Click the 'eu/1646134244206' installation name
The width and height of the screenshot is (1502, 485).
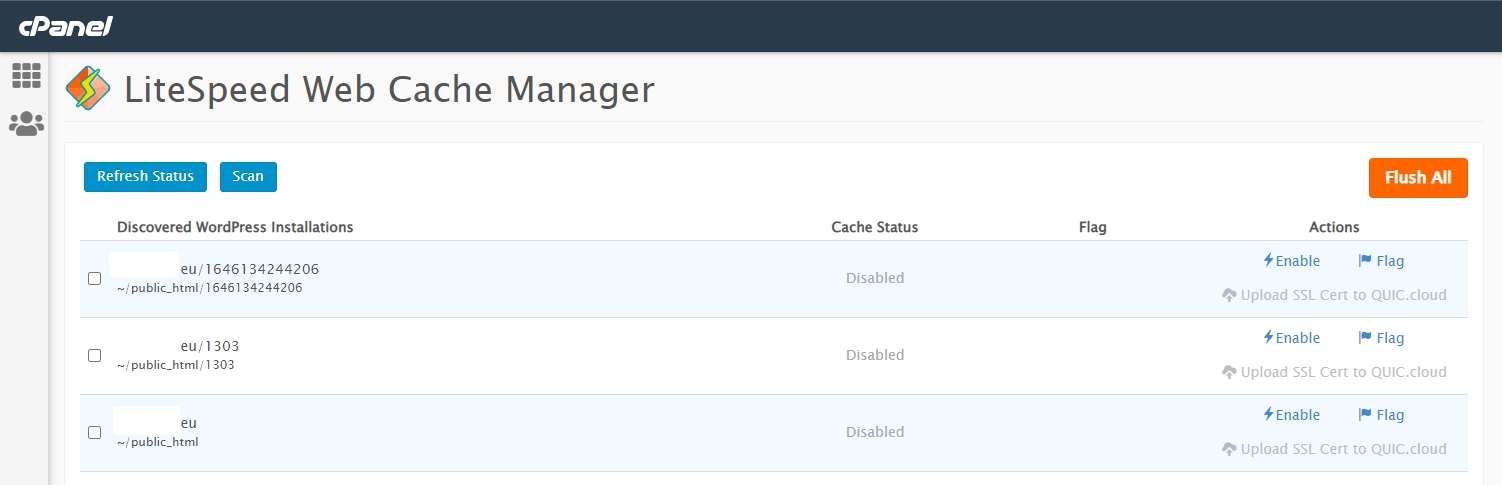(x=249, y=269)
